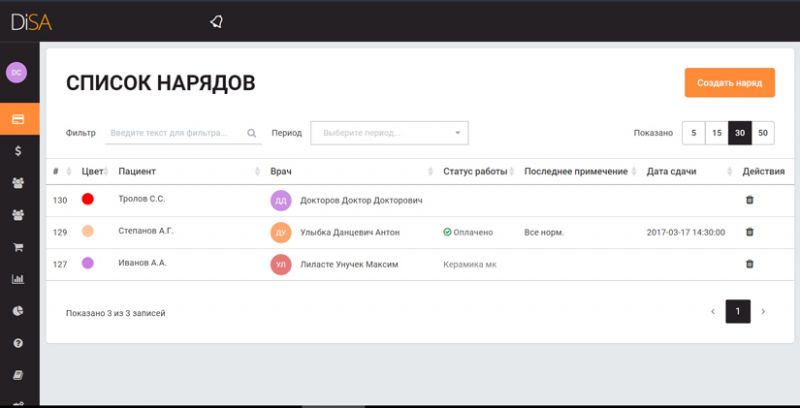The width and height of the screenshot is (800, 408).
Task: Delete order 130 with trash icon
Action: tap(750, 200)
